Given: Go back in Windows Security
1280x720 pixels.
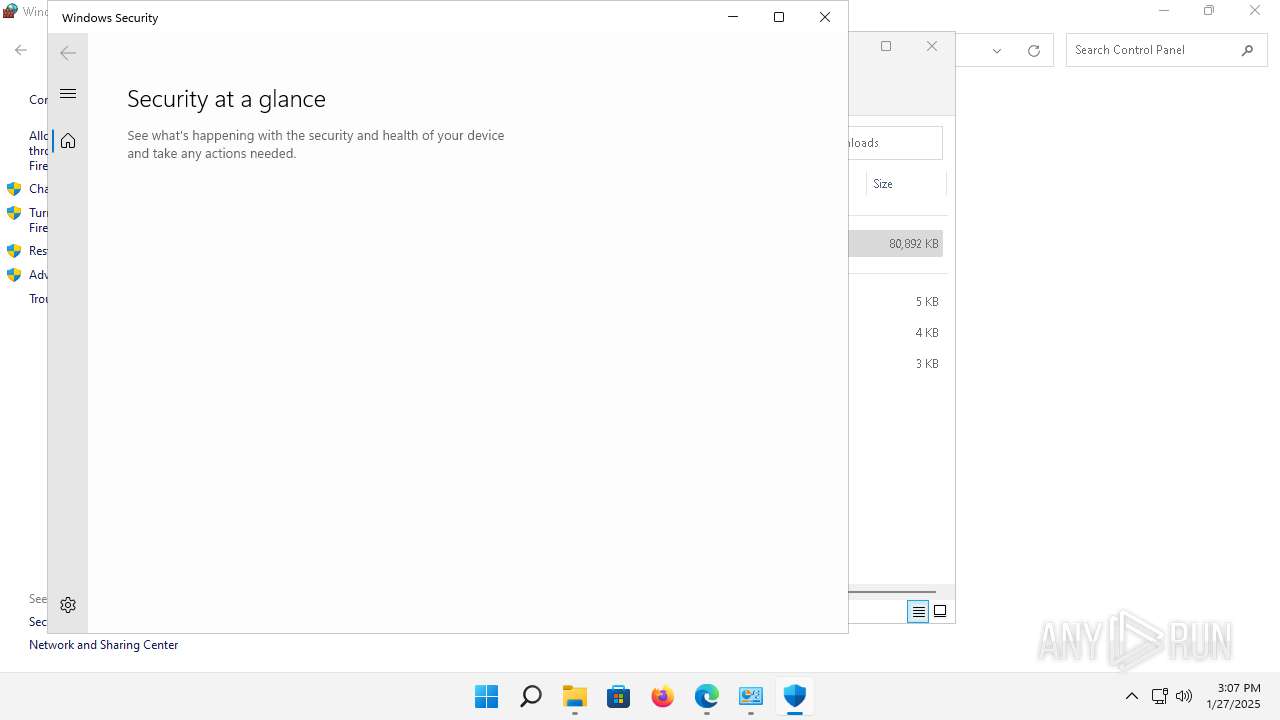Looking at the screenshot, I should (x=68, y=53).
